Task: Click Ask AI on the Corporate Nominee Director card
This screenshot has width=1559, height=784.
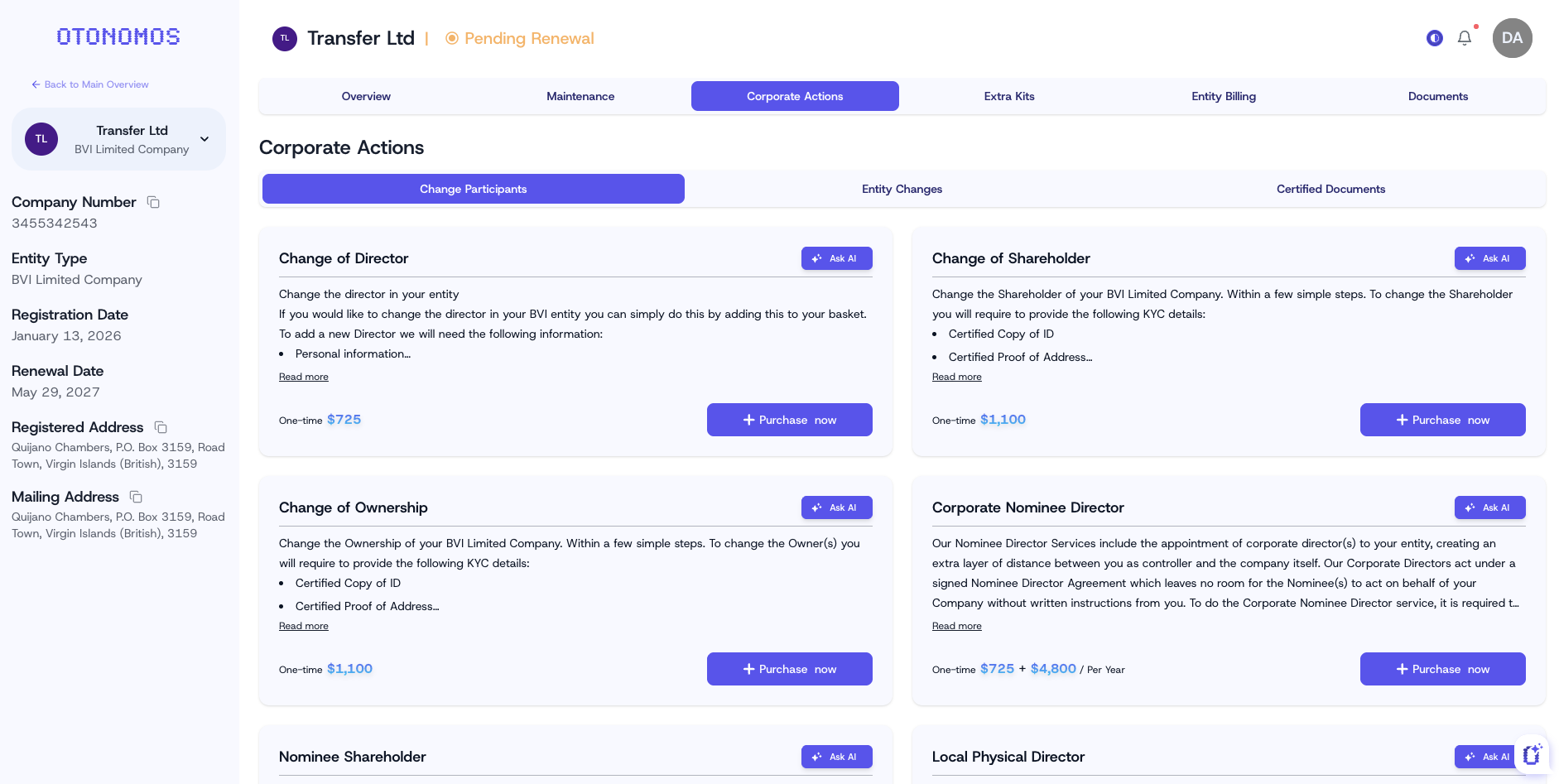Action: (x=1489, y=507)
